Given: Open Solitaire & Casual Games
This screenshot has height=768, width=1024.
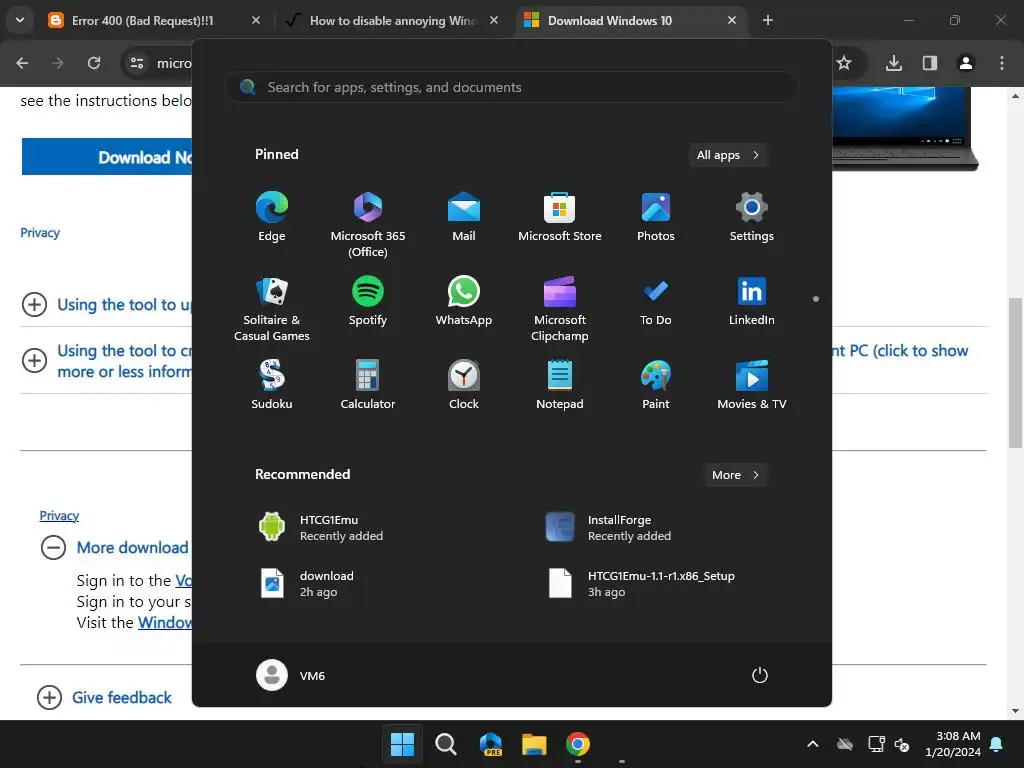Looking at the screenshot, I should click(272, 308).
